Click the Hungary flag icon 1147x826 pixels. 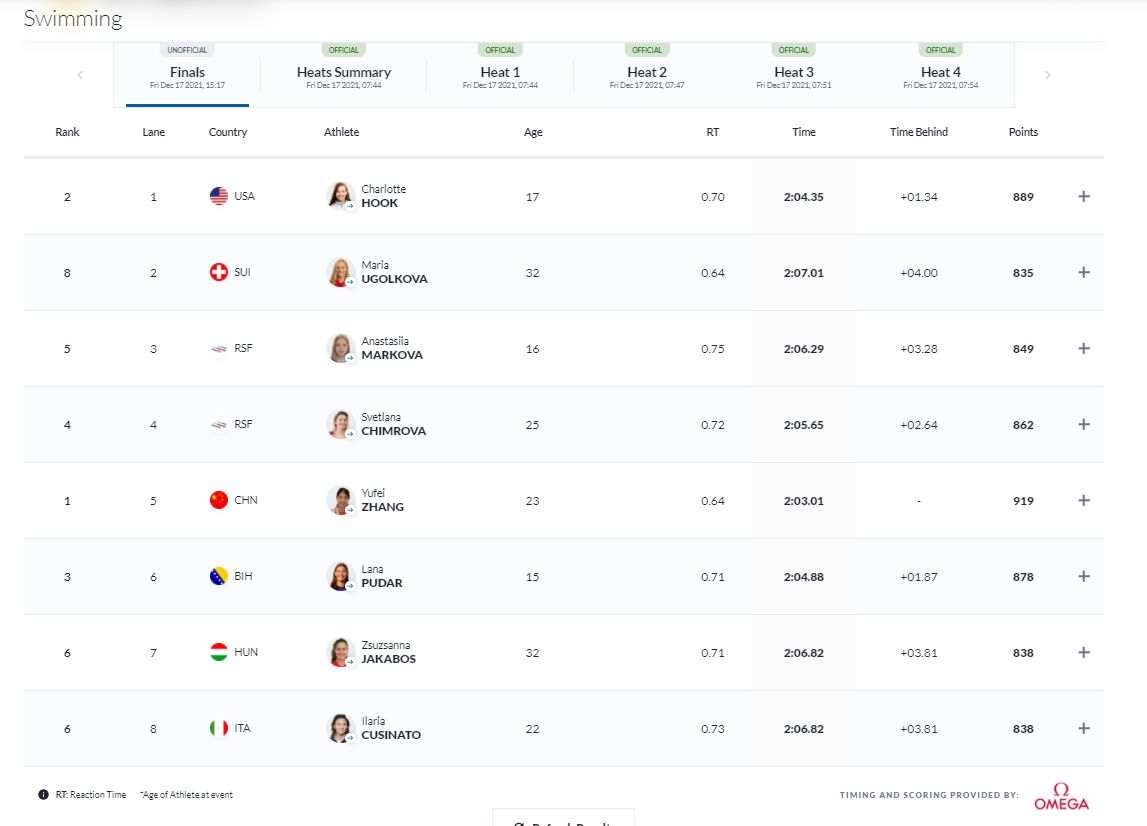[219, 652]
